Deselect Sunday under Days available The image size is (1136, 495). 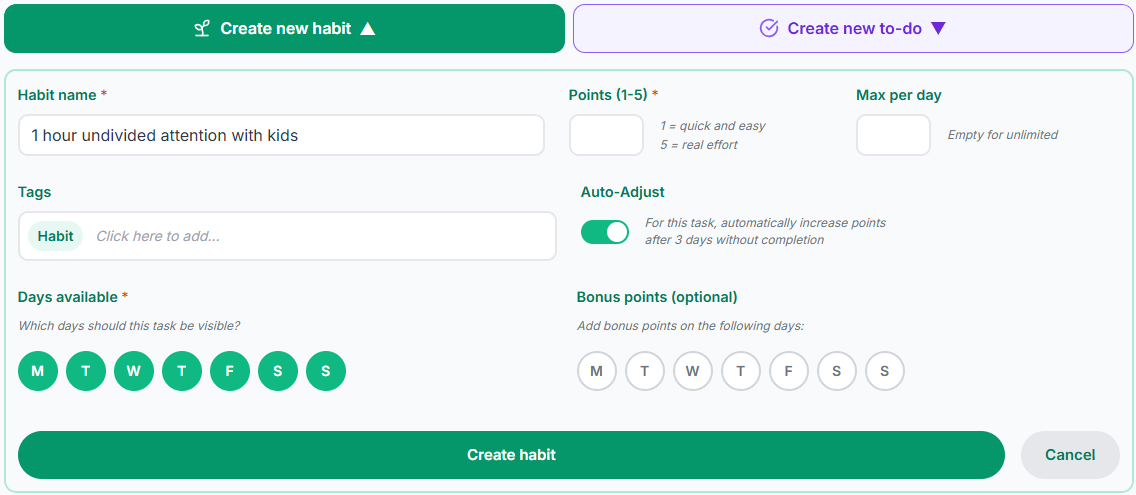pyautogui.click(x=326, y=371)
